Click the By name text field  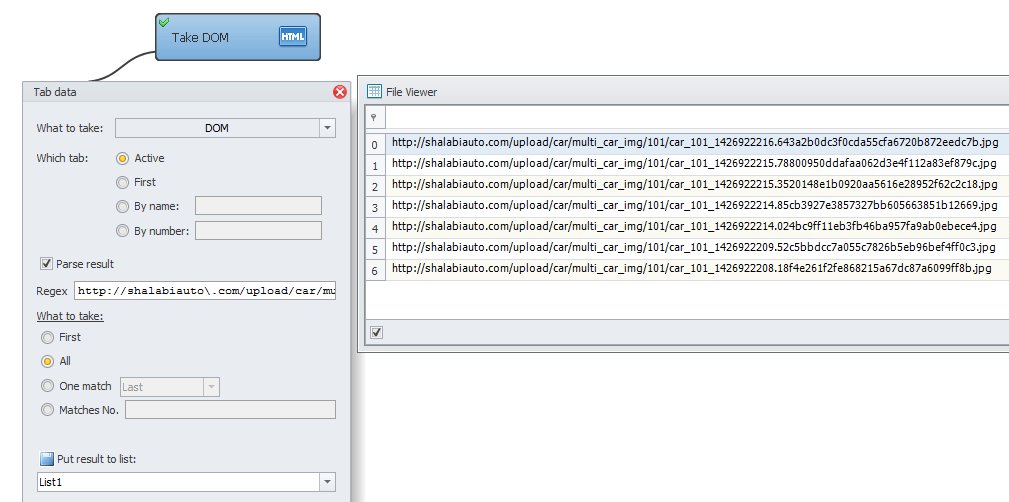(258, 207)
